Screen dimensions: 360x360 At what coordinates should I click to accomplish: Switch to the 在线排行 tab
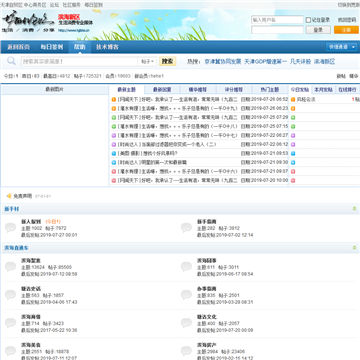(x=347, y=90)
